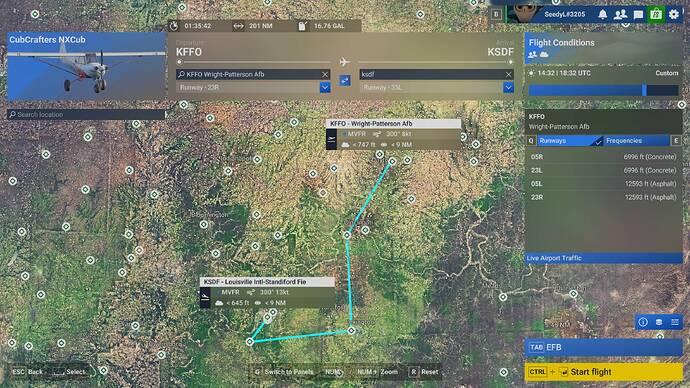Click the runway icon beside KFFO weather box
The width and height of the screenshot is (690, 388).
click(x=332, y=139)
